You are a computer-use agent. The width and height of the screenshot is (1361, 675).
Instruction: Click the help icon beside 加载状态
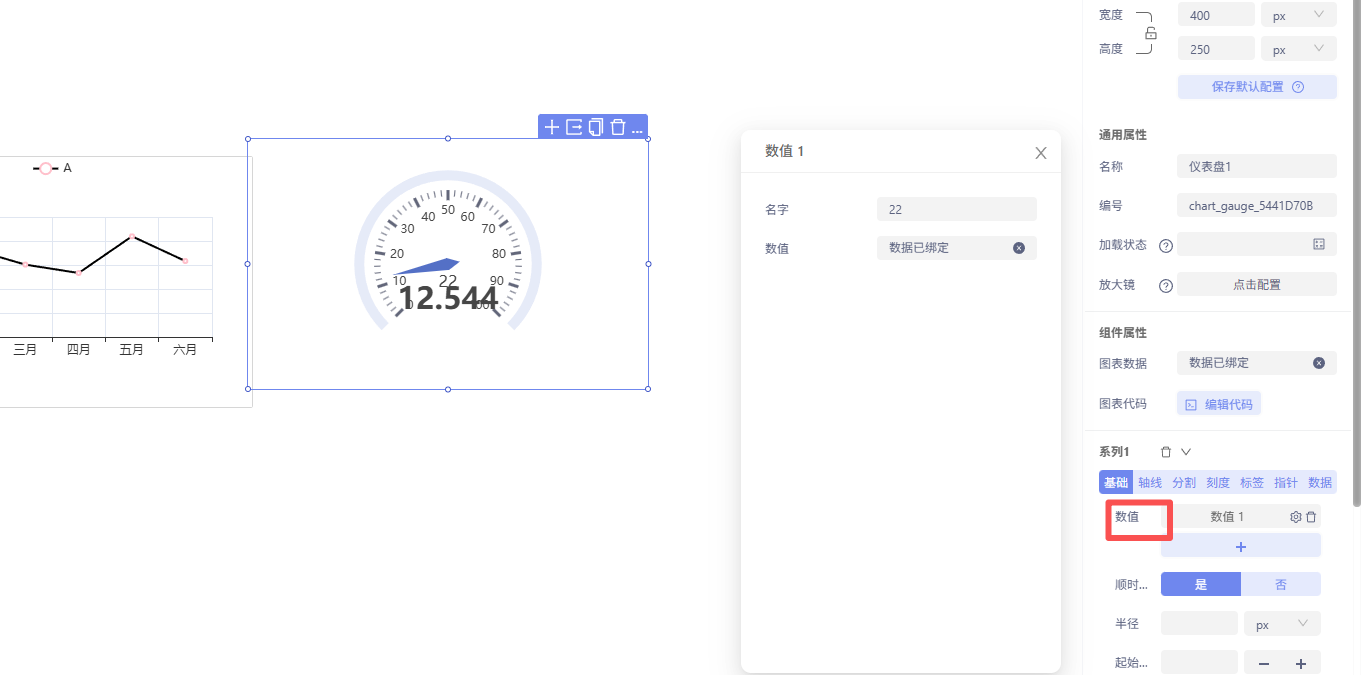[x=1165, y=246]
